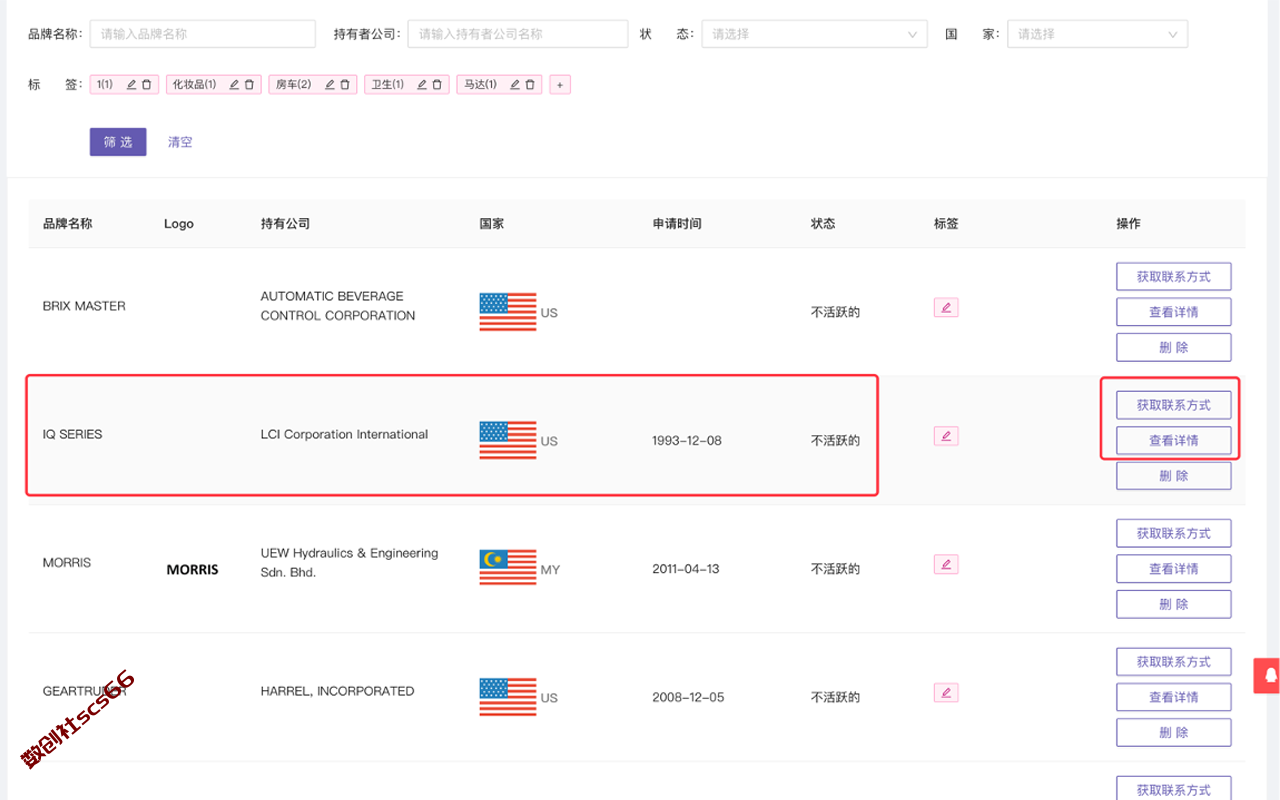Viewport: 1280px width, 800px height.
Task: Edit tags for GEARTRUDER row
Action: 945,693
